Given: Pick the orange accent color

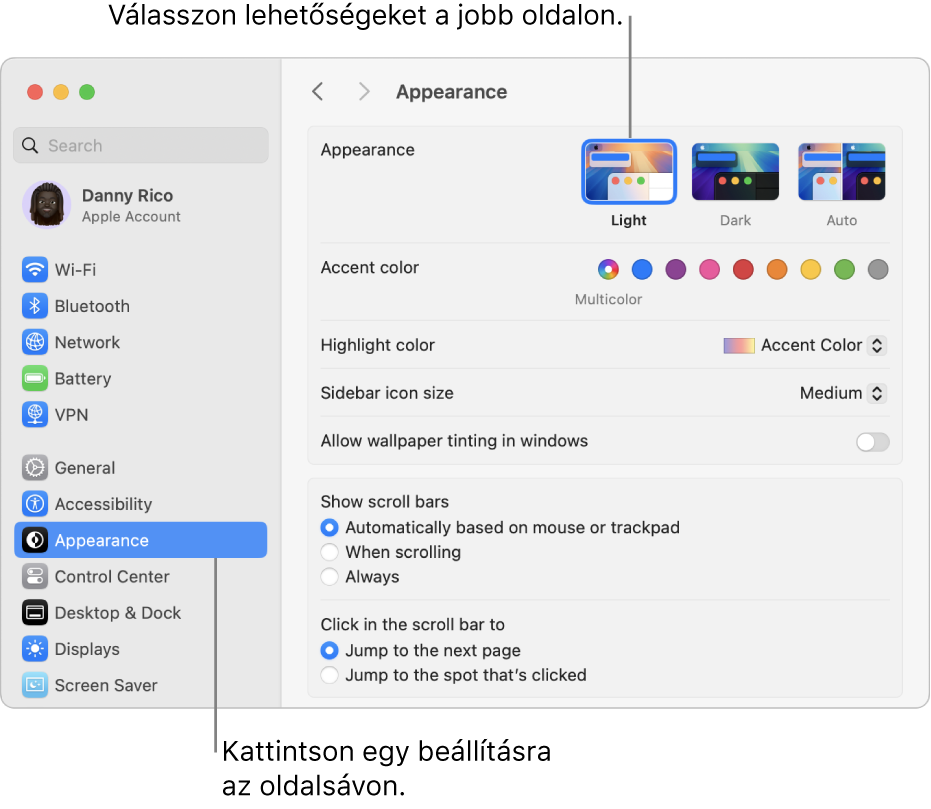Looking at the screenshot, I should click(777, 269).
